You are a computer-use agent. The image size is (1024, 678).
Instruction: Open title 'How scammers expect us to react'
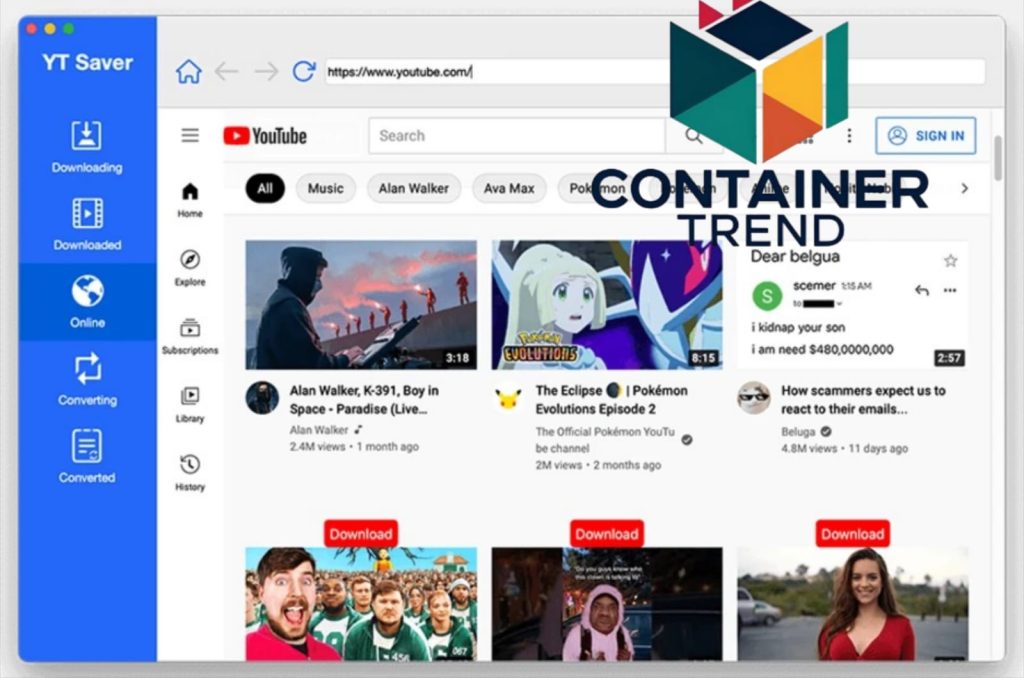pyautogui.click(x=863, y=400)
